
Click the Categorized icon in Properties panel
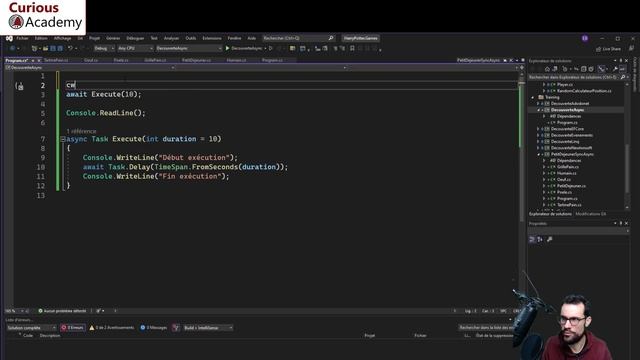pyautogui.click(x=532, y=239)
